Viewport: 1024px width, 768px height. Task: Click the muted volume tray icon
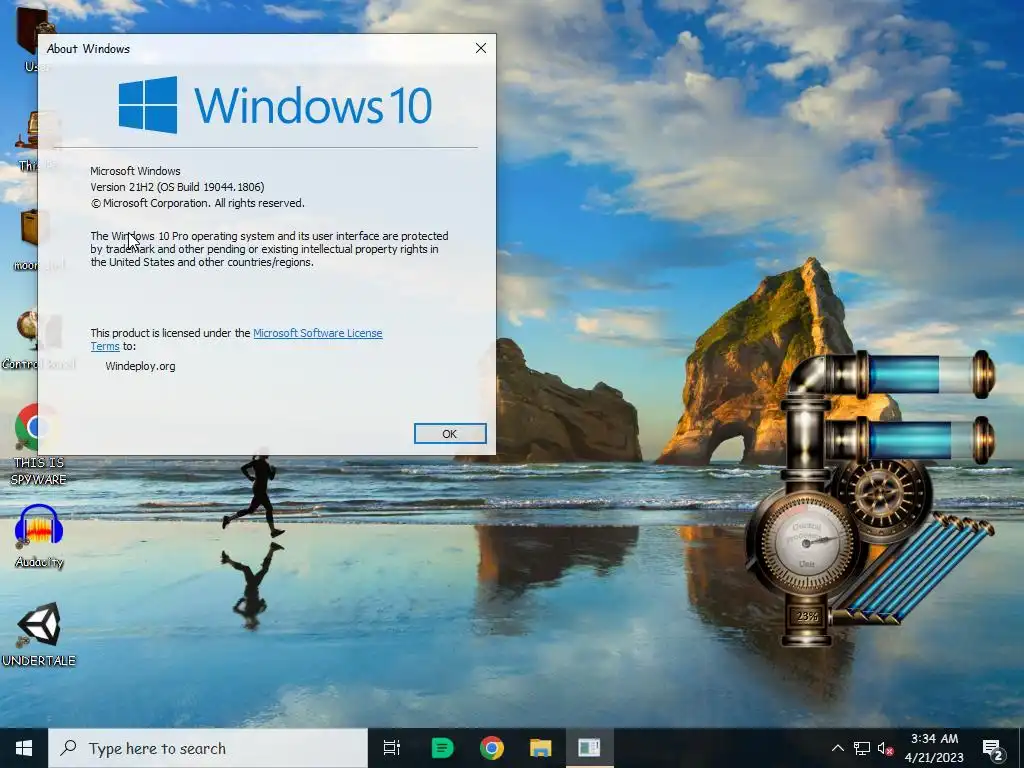click(x=885, y=748)
